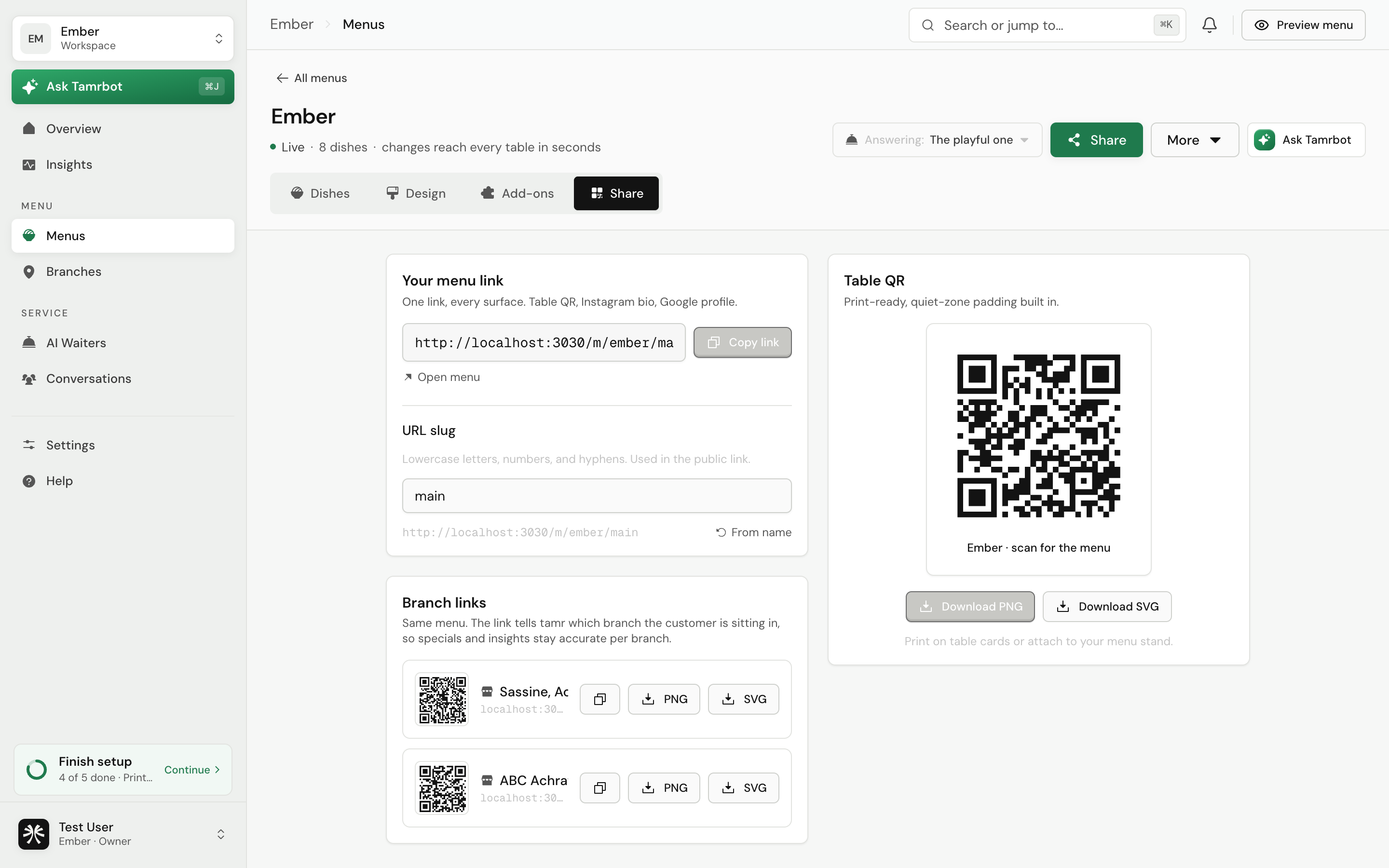This screenshot has height=868, width=1389.
Task: Click Ask Tamrbot in page header
Action: click(x=1306, y=140)
